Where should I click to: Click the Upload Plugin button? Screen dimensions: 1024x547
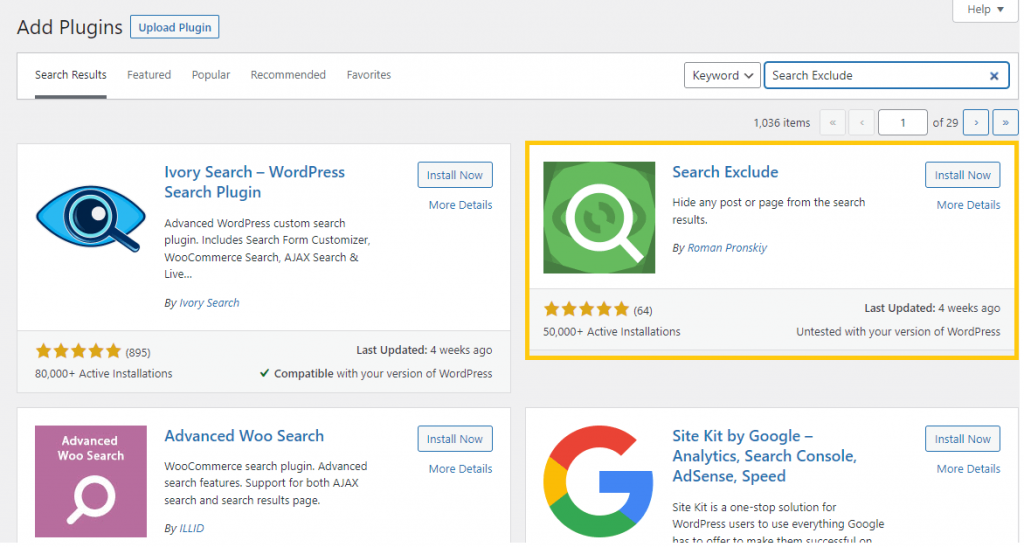click(x=175, y=27)
